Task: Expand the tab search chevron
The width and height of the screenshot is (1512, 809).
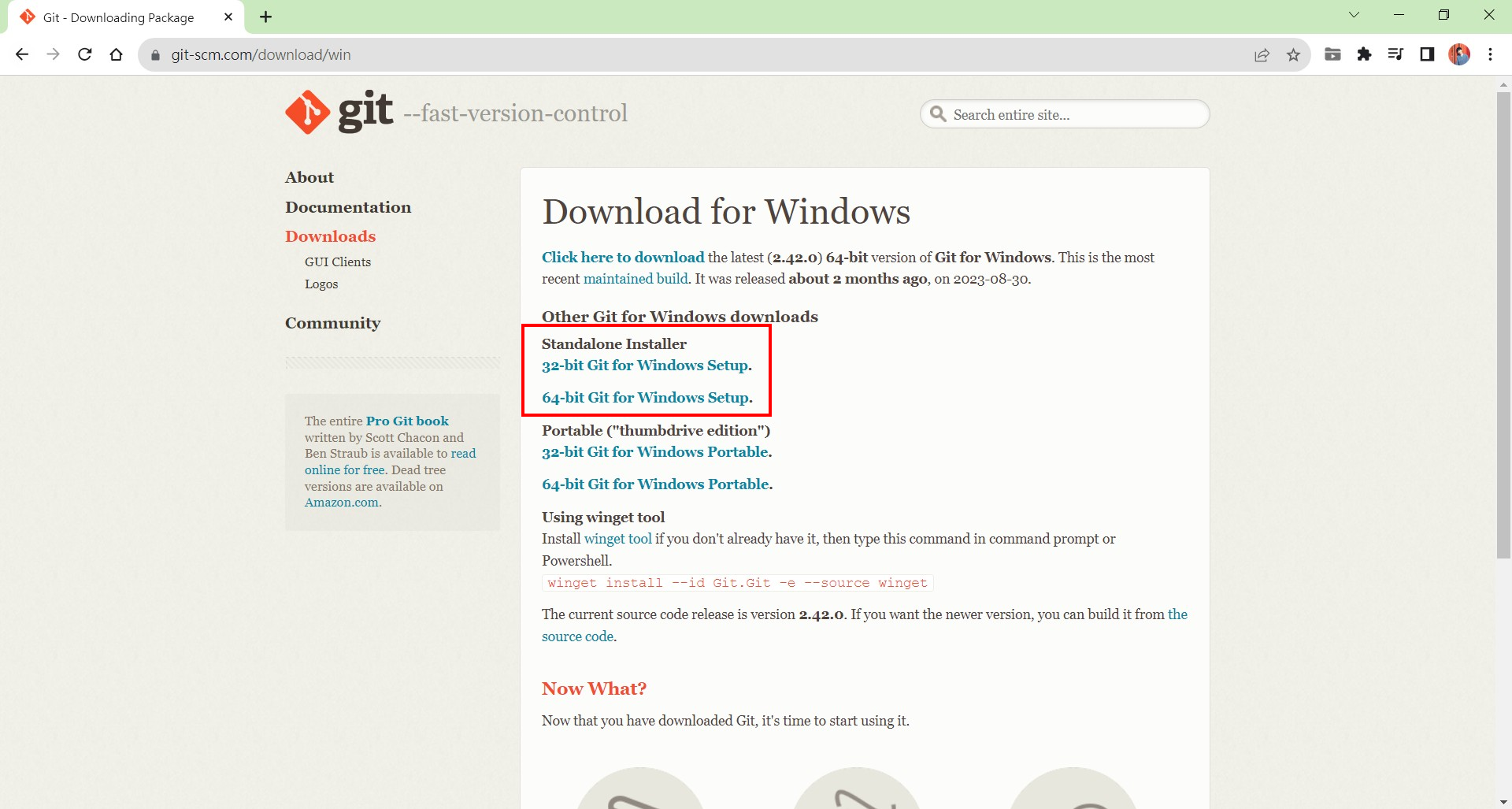Action: pos(1354,15)
